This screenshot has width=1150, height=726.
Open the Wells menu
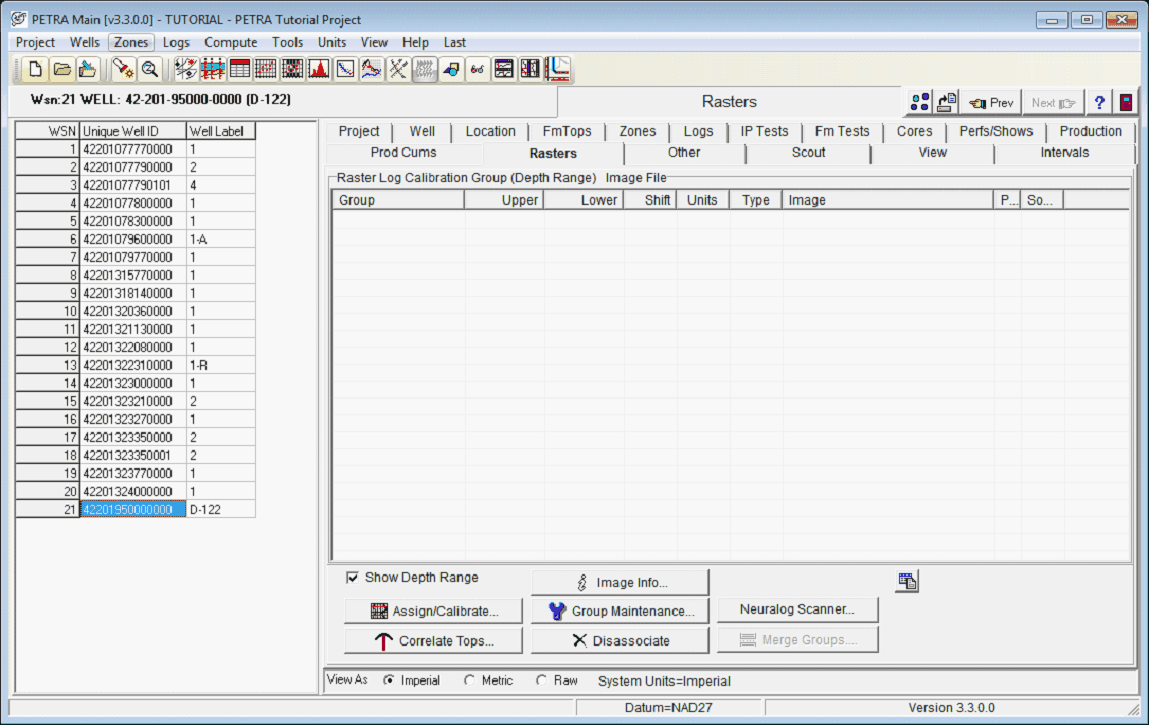pyautogui.click(x=85, y=42)
